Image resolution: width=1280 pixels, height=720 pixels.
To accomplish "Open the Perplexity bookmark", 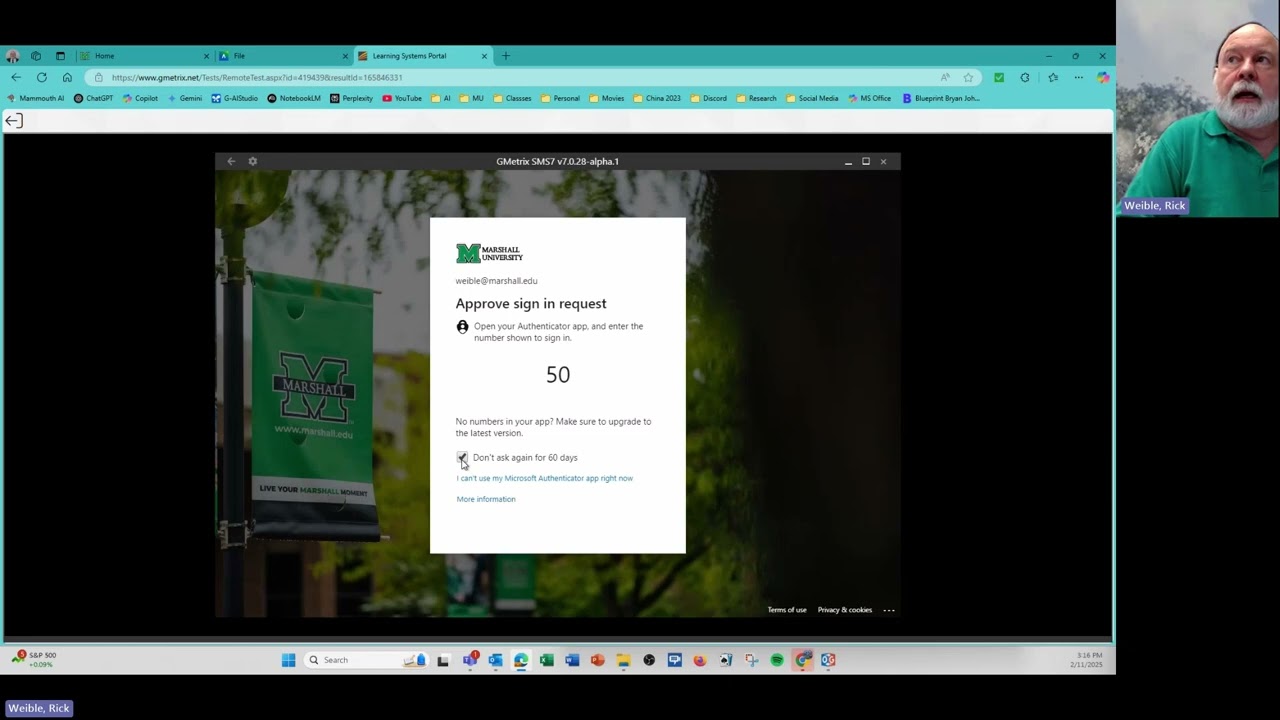I will (352, 98).
